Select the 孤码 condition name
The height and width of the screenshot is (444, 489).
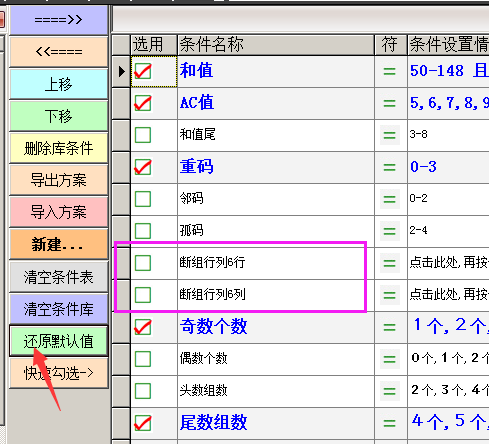tap(191, 230)
